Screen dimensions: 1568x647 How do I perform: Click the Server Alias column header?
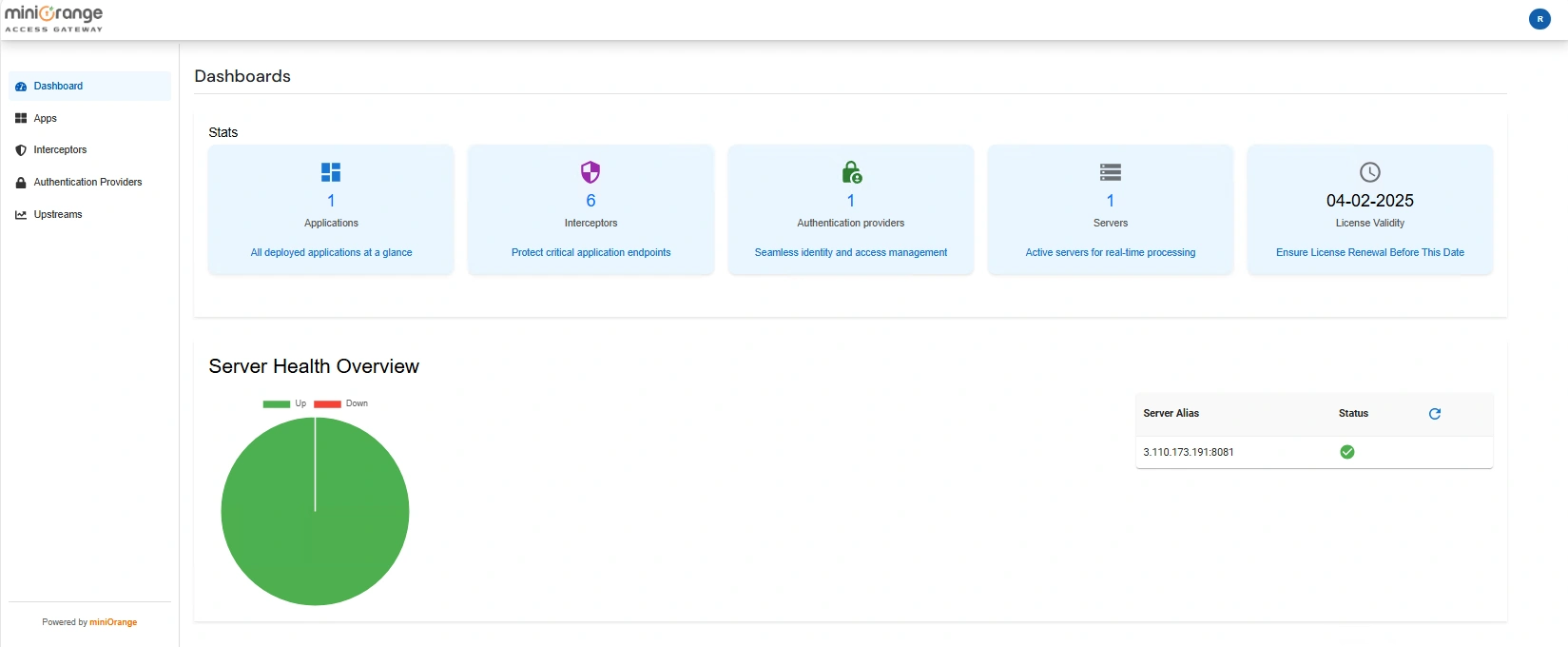1171,414
